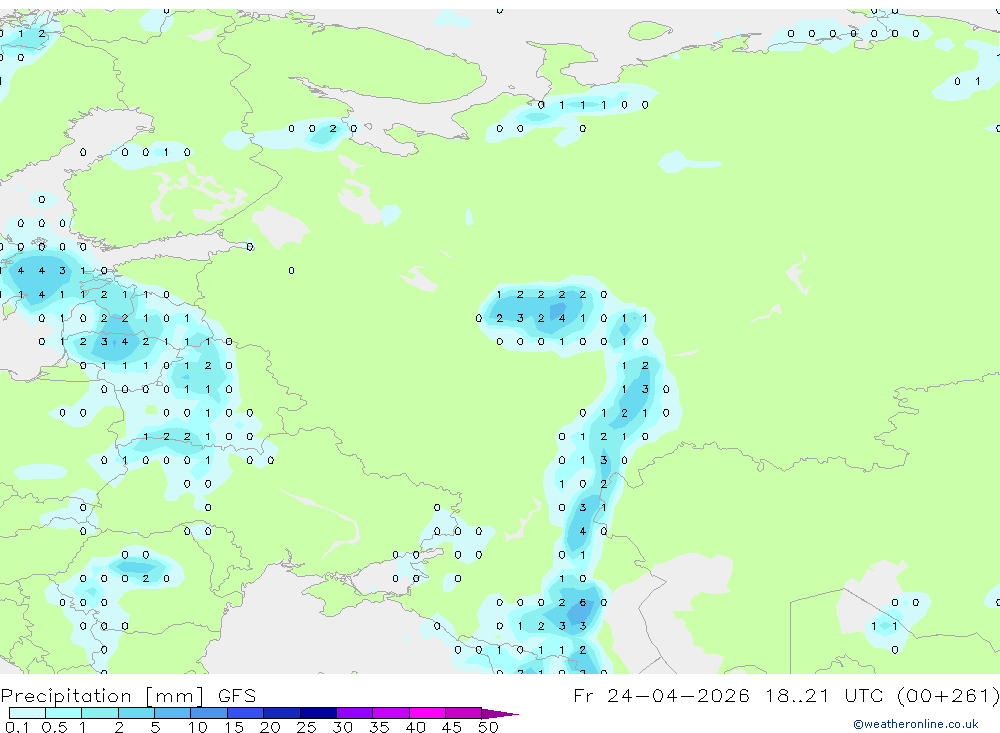Pick the legend swatch between 2 and 5

click(x=136, y=713)
